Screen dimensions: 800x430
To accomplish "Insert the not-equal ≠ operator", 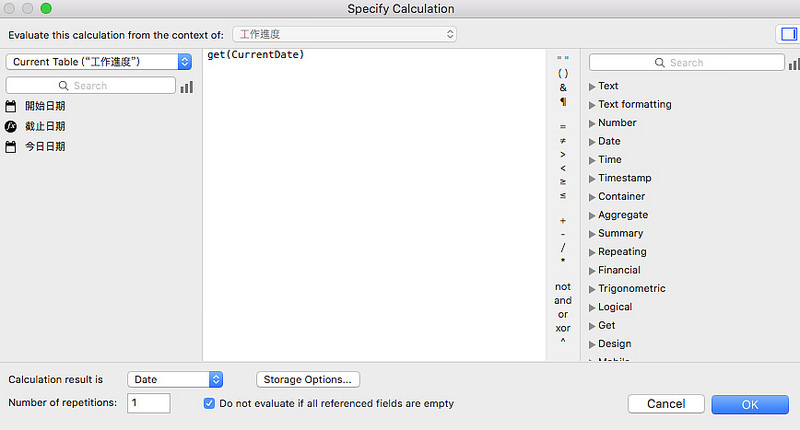I will (x=563, y=140).
